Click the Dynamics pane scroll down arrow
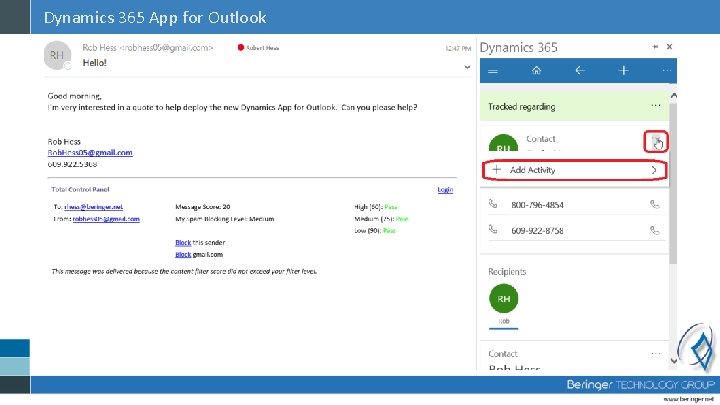 (x=674, y=360)
